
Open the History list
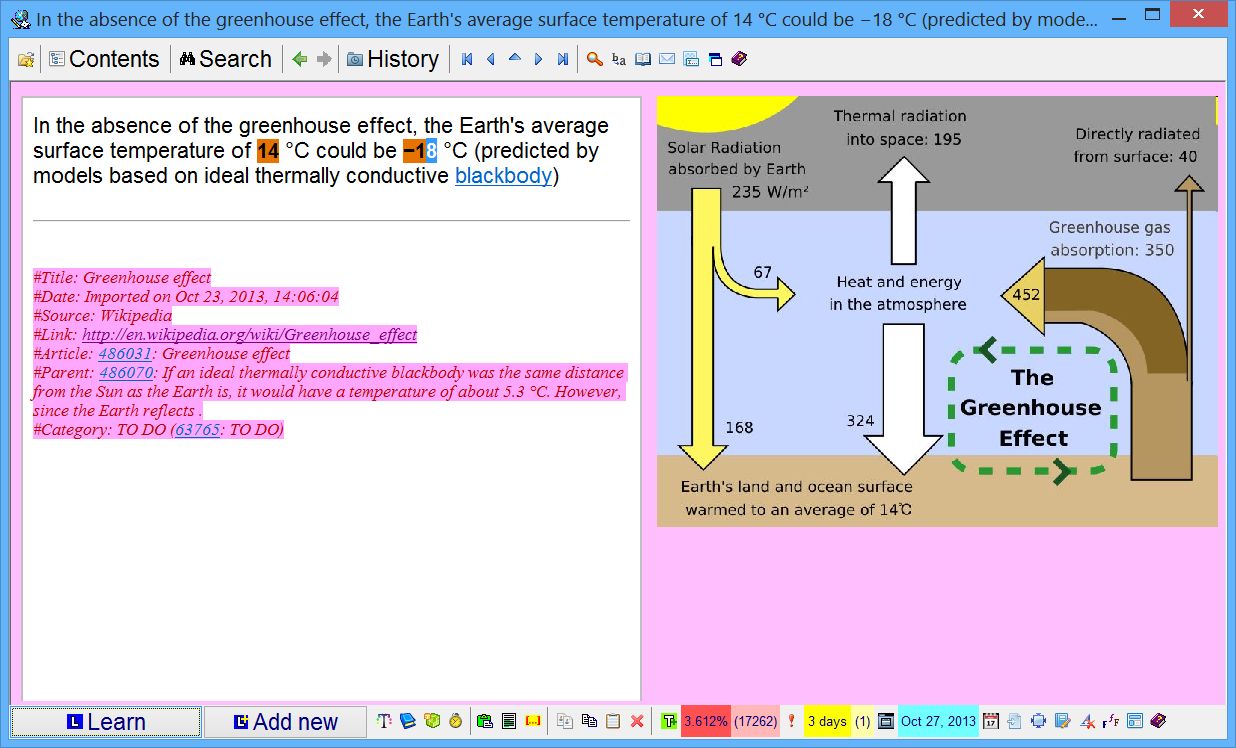[393, 60]
